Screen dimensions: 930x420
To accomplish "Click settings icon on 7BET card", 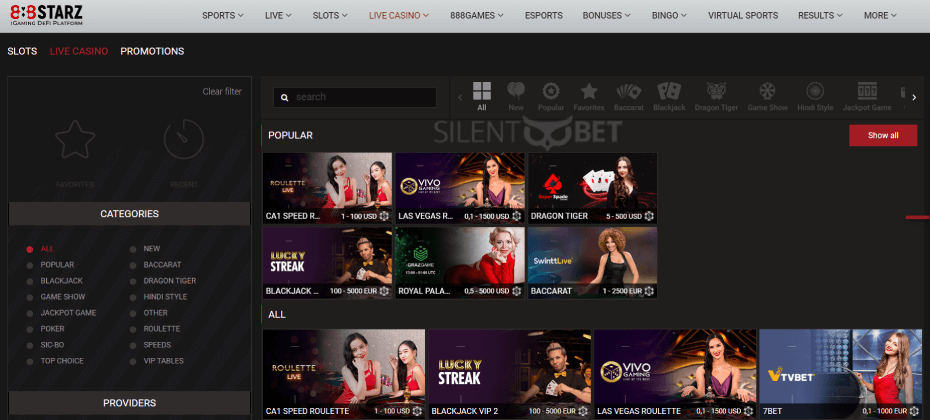I will click(914, 411).
